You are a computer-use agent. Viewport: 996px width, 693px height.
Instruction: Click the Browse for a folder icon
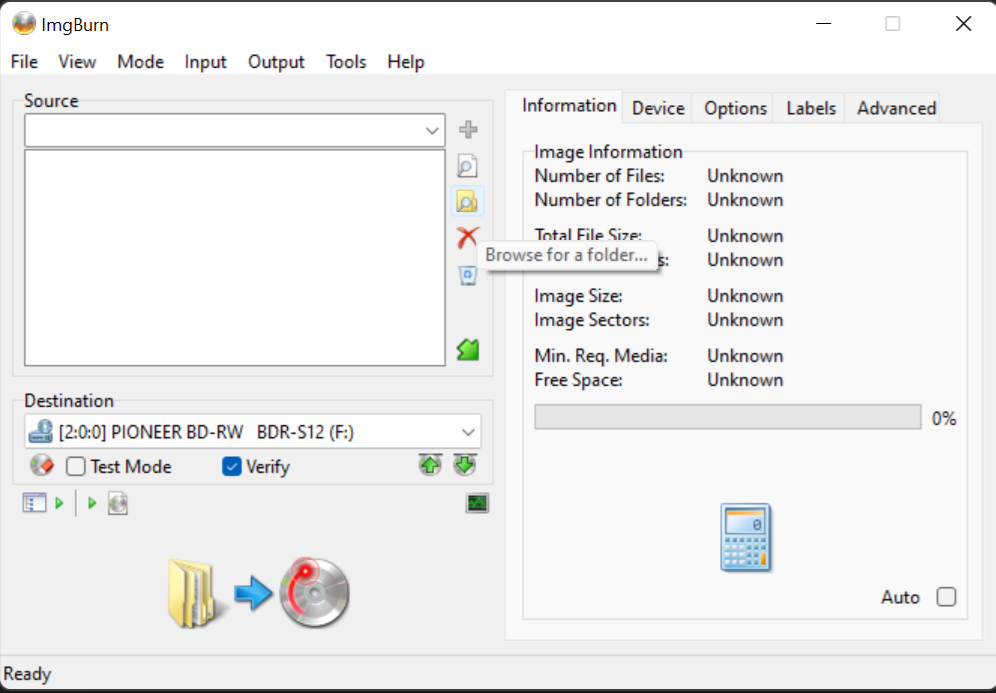(x=467, y=202)
